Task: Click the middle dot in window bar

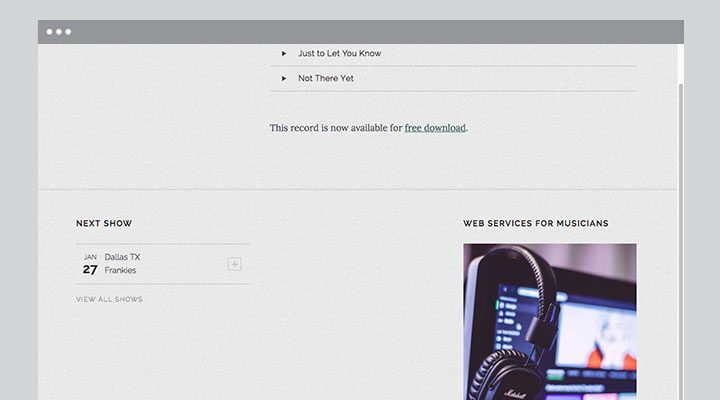Action: 59,32
